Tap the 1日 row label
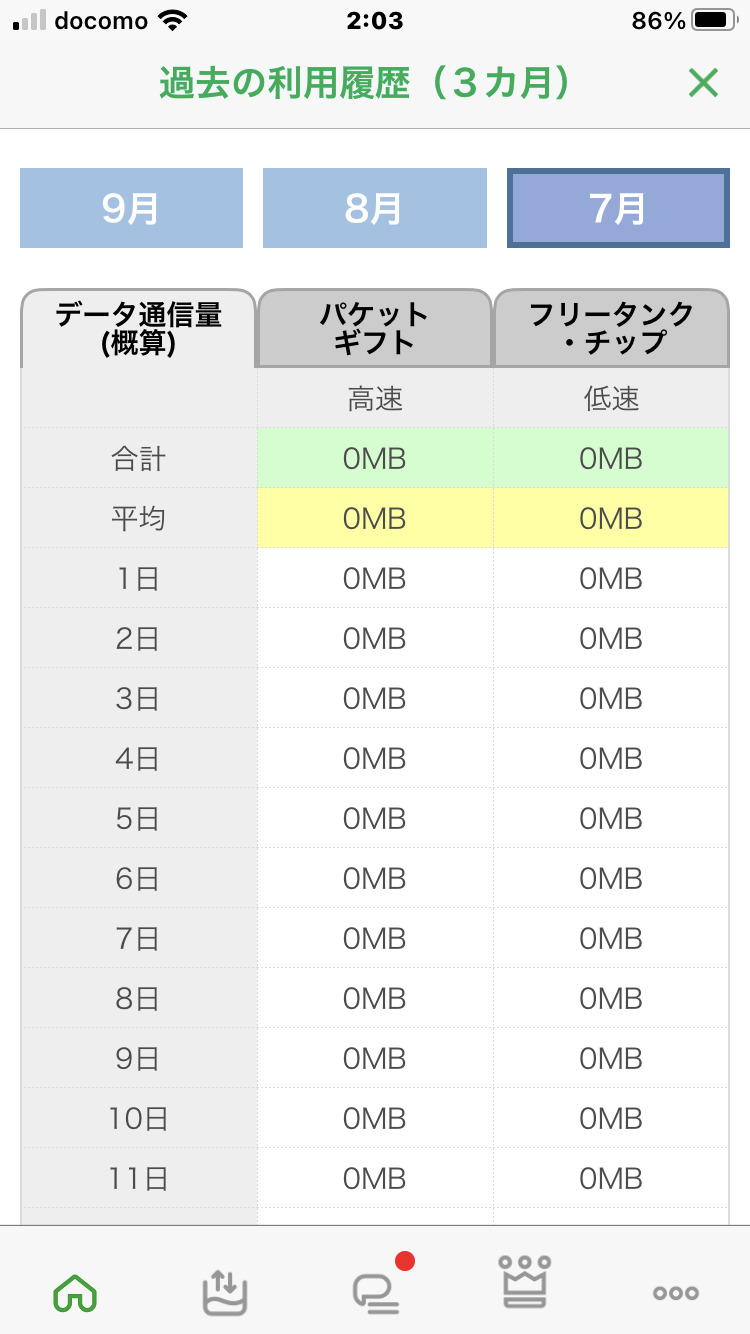The image size is (750, 1334). (x=138, y=579)
